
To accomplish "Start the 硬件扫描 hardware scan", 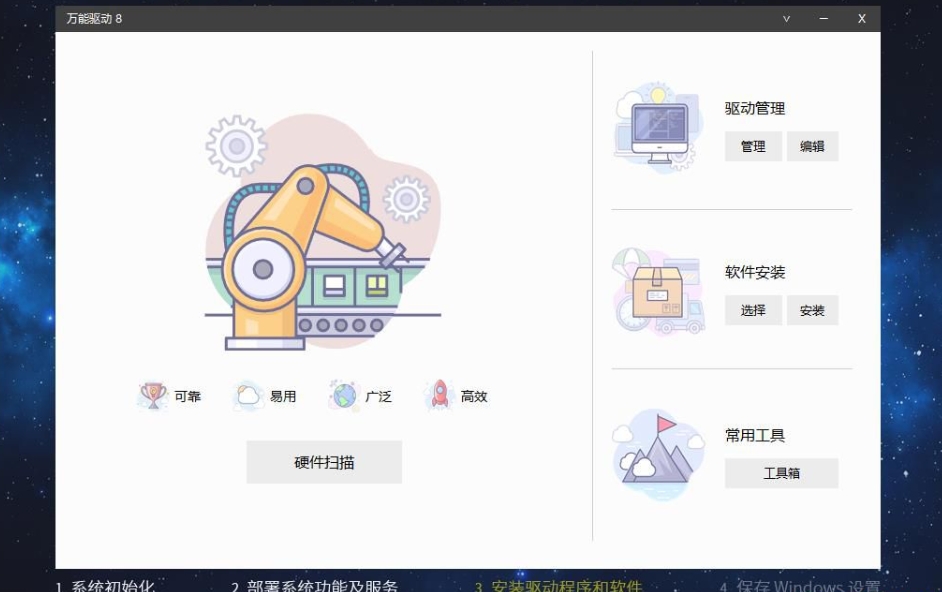I will pyautogui.click(x=324, y=462).
